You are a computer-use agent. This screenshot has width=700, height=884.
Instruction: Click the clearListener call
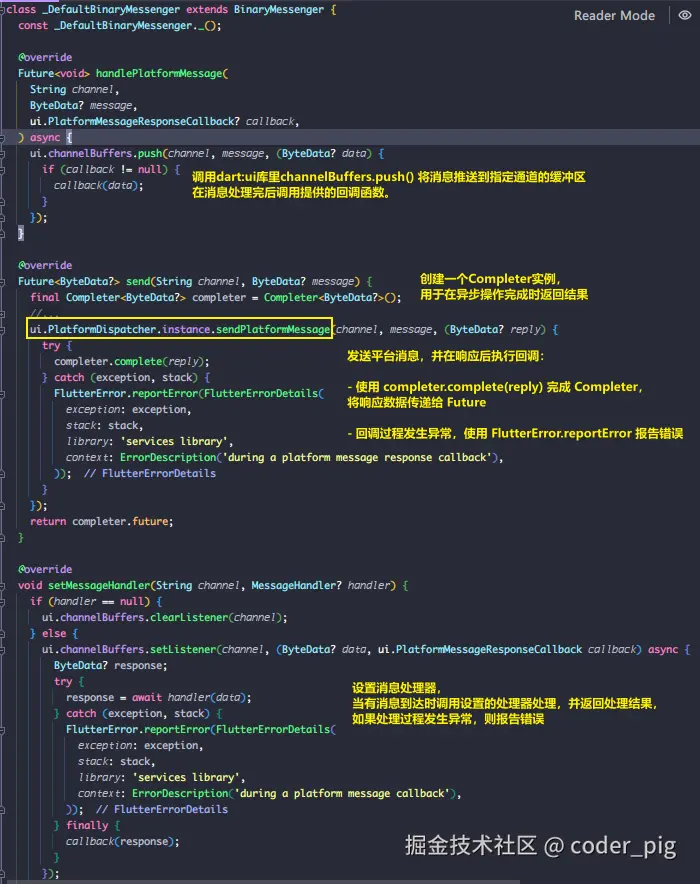pyautogui.click(x=189, y=617)
